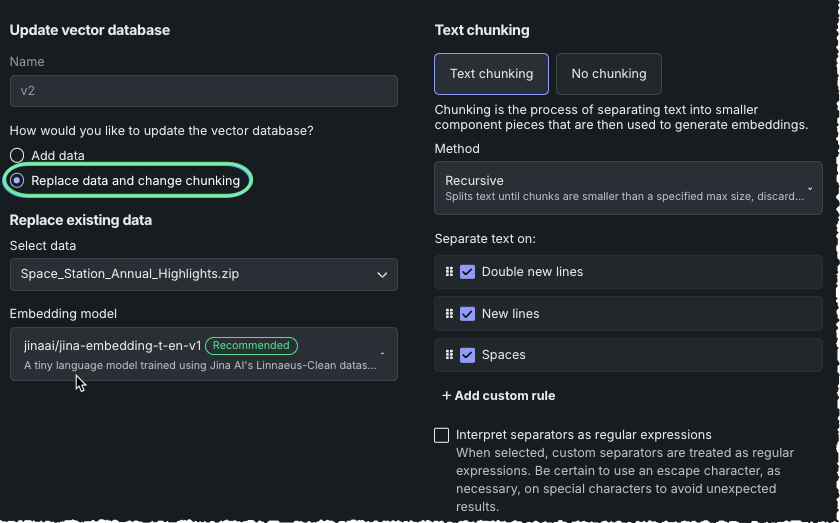Open the Select data dropdown
840x523 pixels.
[x=203, y=274]
